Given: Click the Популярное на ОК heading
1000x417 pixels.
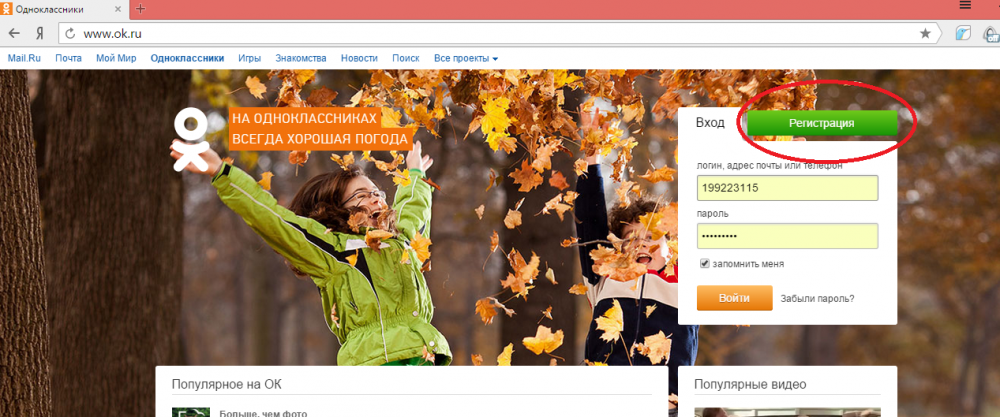Looking at the screenshot, I should 226,384.
